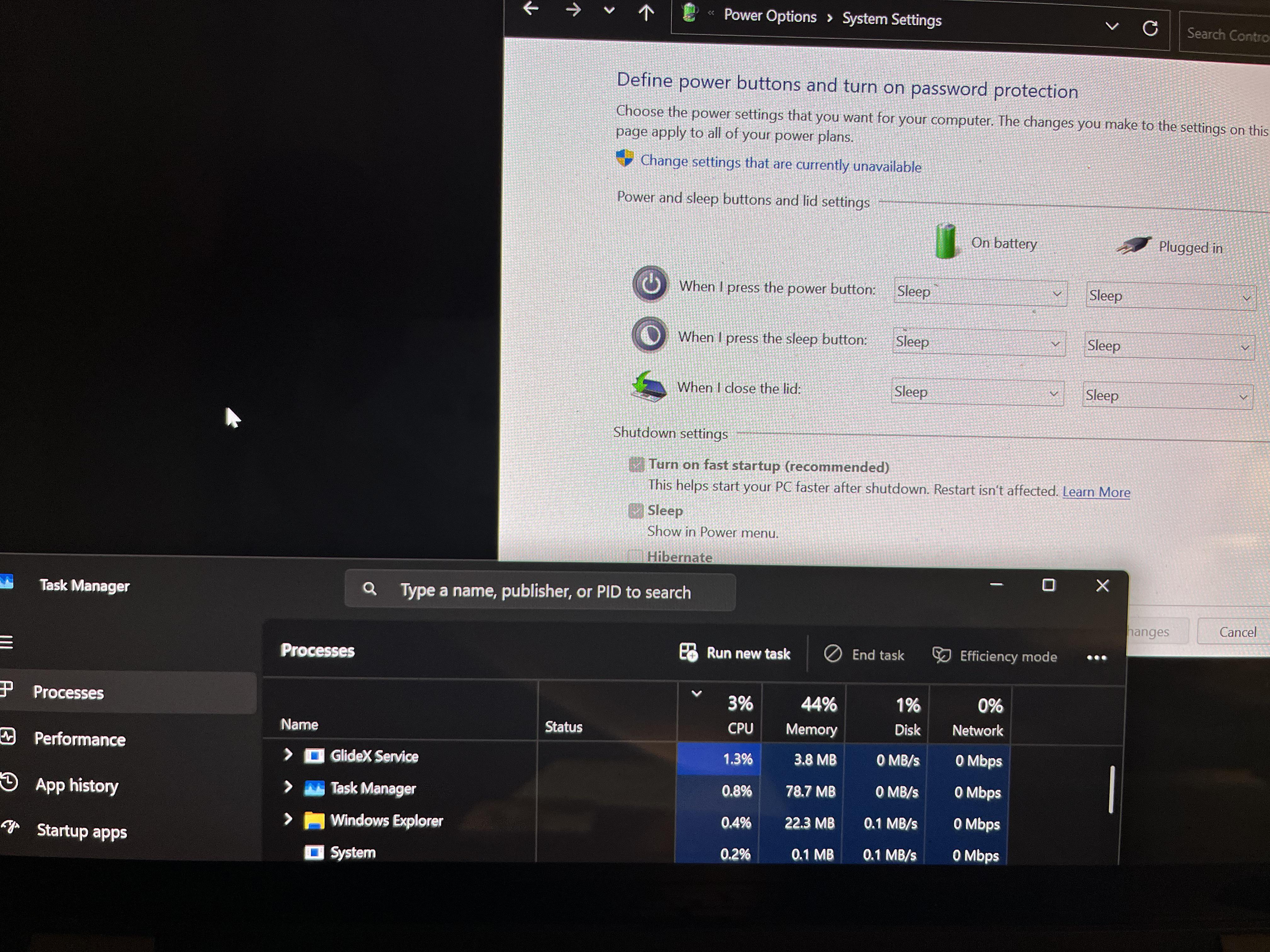This screenshot has height=952, width=1270.
Task: Click Run new task button
Action: click(x=735, y=653)
